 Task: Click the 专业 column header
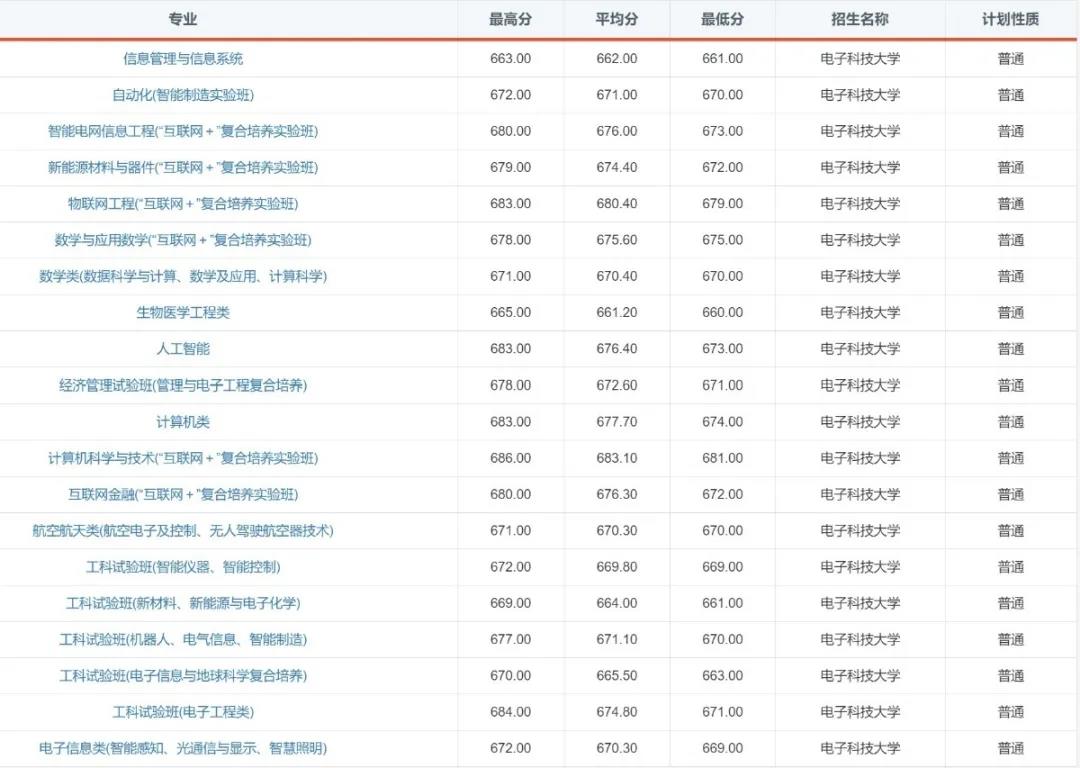[182, 18]
